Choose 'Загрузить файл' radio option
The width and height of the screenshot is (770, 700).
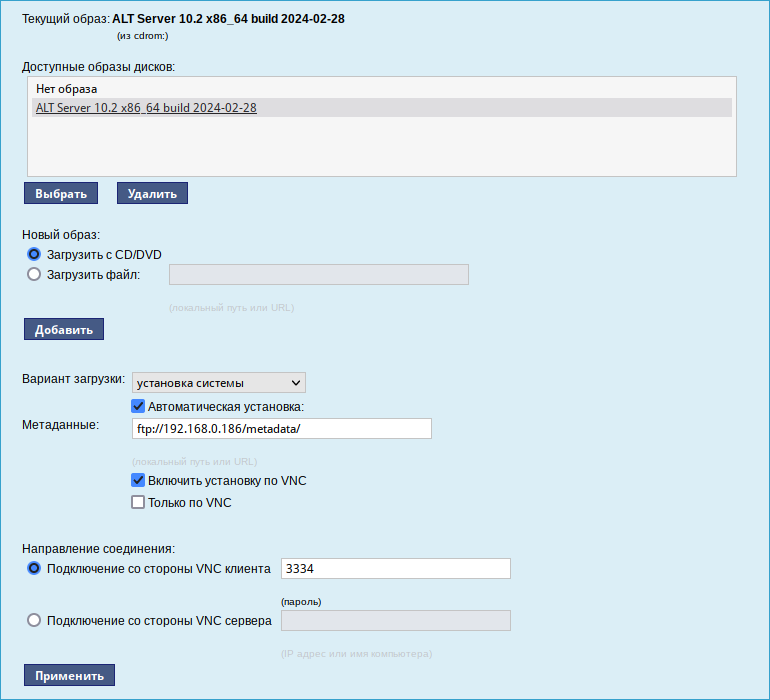(34, 274)
